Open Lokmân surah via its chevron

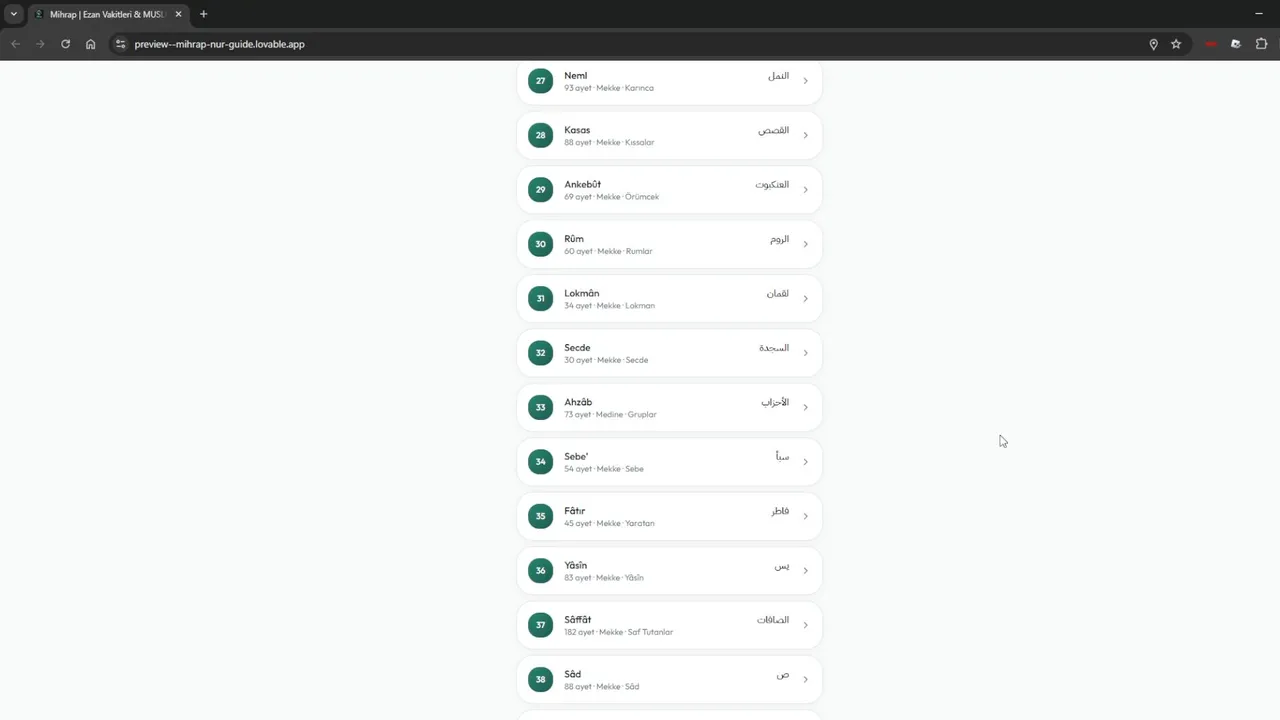point(805,299)
